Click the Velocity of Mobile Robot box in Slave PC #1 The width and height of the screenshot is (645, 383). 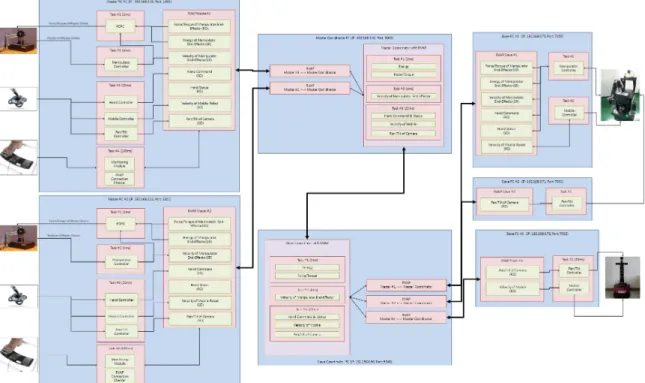506,146
